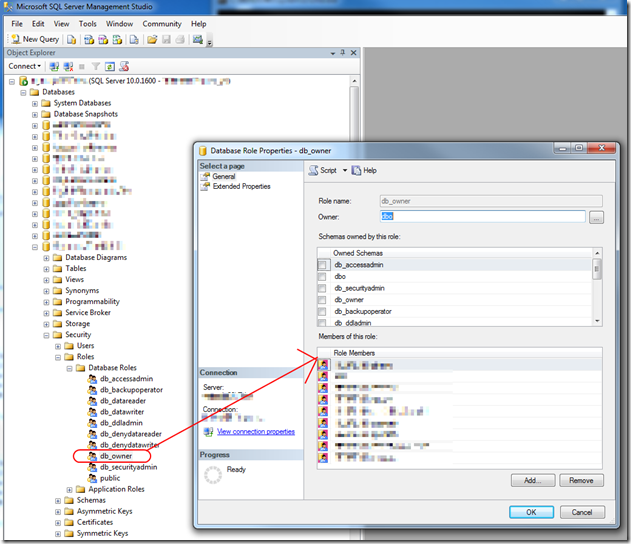Click the Object Explorer scrollbar up arrow
The image size is (631, 544).
pos(354,81)
